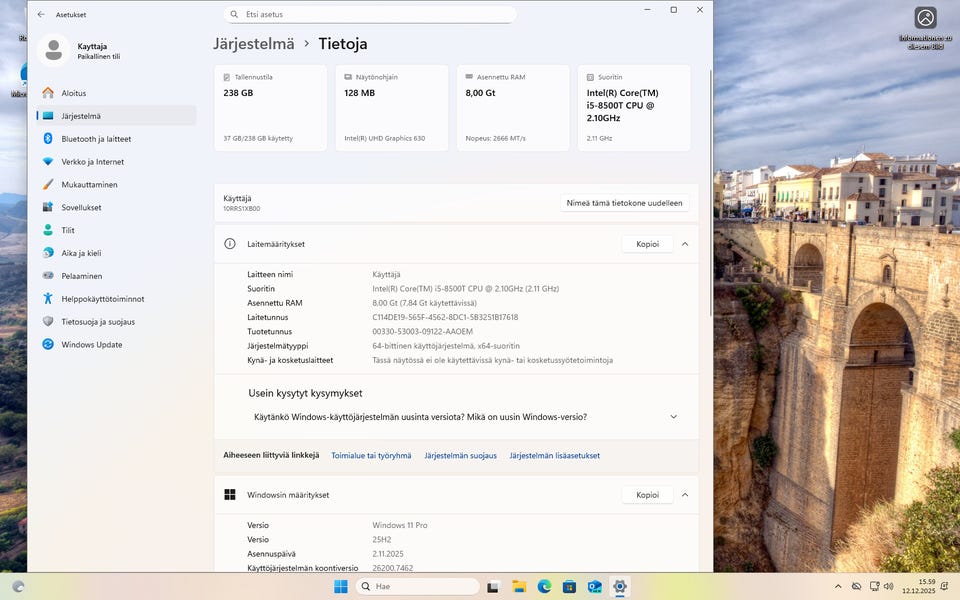Screen dimensions: 960x600
Task: Open the widgets icon on the taskbar
Action: 18,587
